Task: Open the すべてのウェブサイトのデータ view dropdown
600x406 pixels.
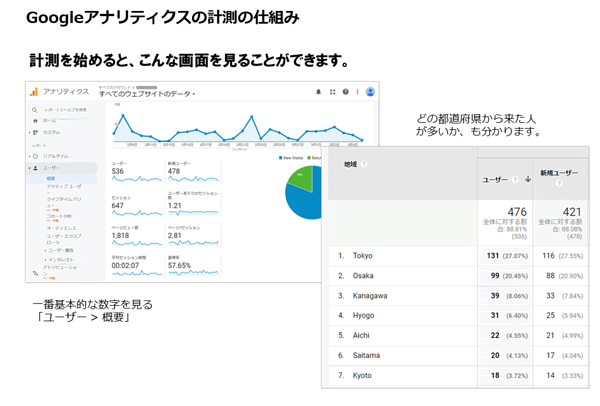Action: (x=147, y=94)
